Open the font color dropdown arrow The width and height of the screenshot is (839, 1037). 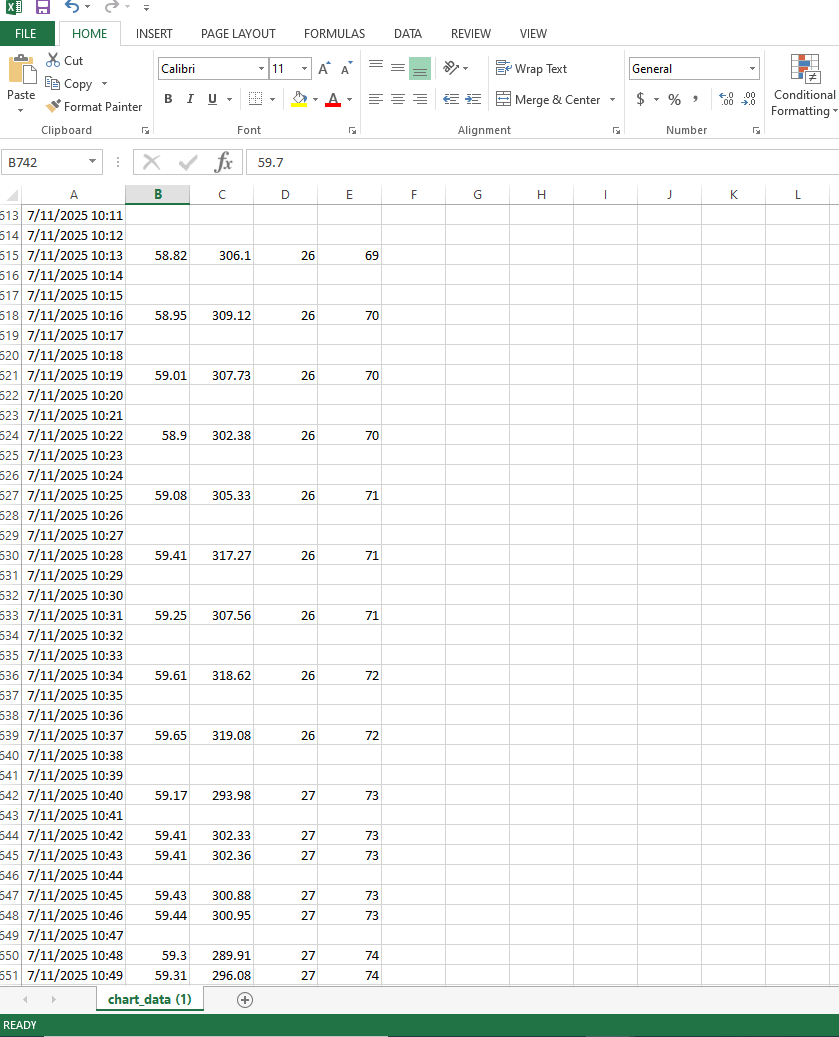pyautogui.click(x=350, y=100)
